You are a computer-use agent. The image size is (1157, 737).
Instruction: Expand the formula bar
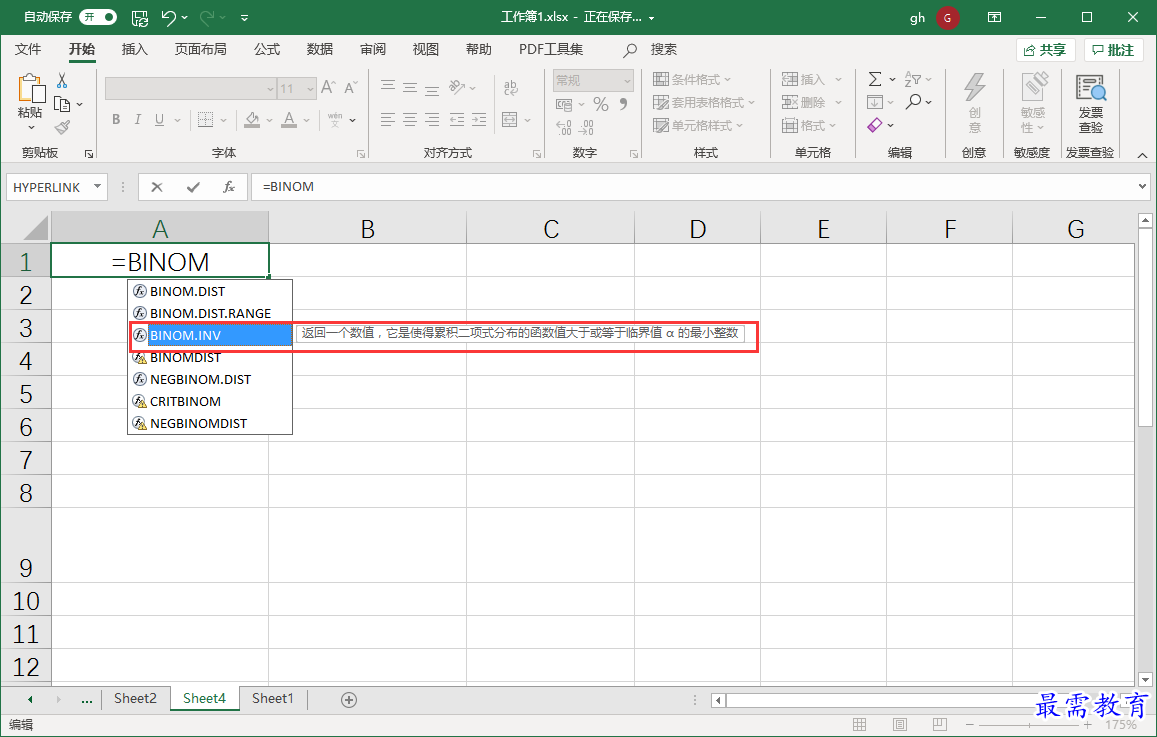coord(1143,187)
